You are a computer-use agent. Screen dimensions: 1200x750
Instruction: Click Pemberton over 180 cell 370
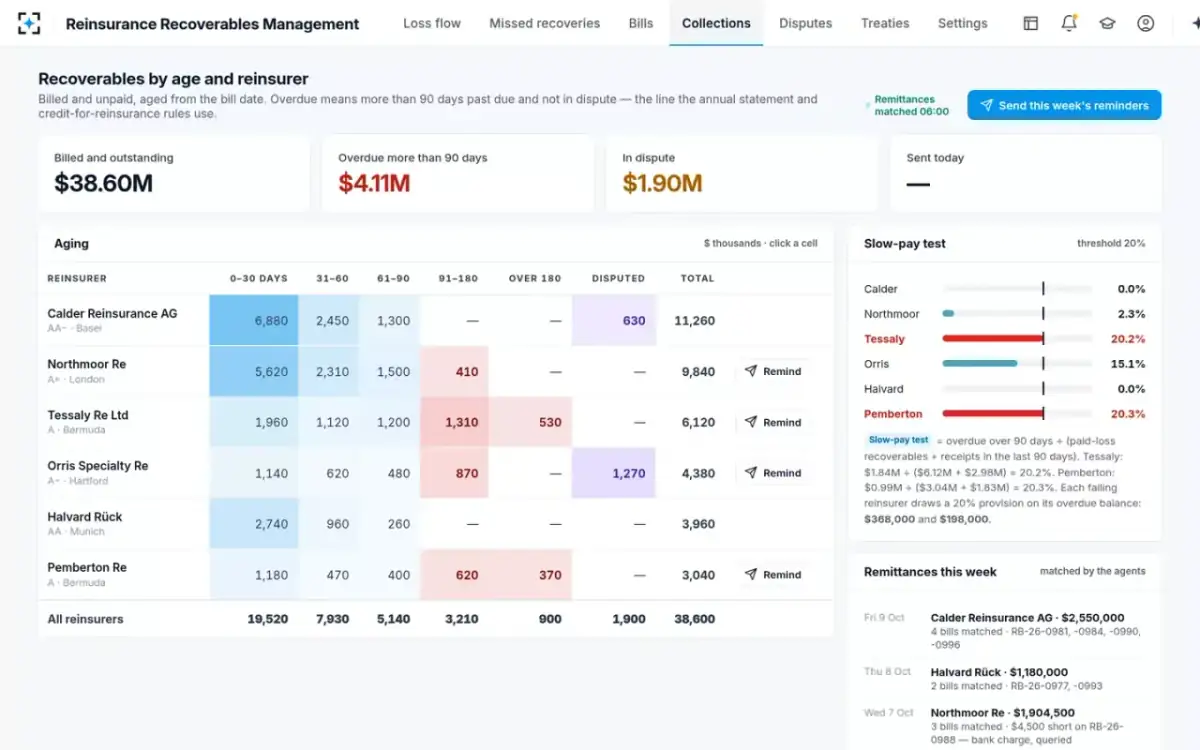(531, 575)
